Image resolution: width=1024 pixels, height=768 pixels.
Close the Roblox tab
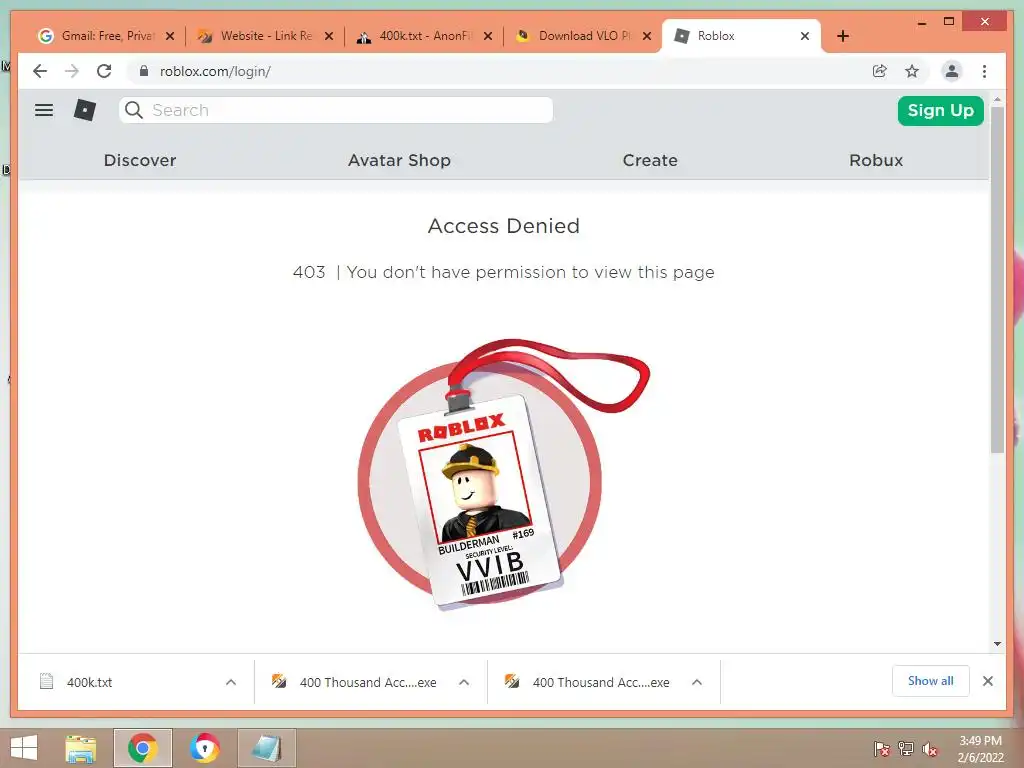tap(805, 36)
